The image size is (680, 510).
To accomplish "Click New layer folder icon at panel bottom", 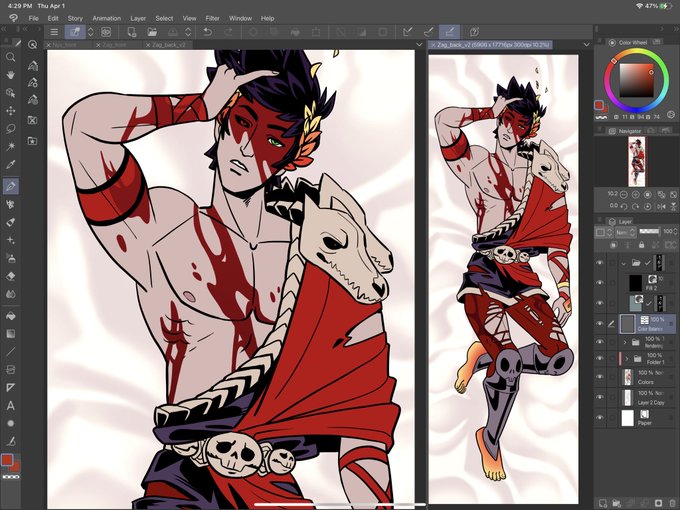I will [x=616, y=503].
